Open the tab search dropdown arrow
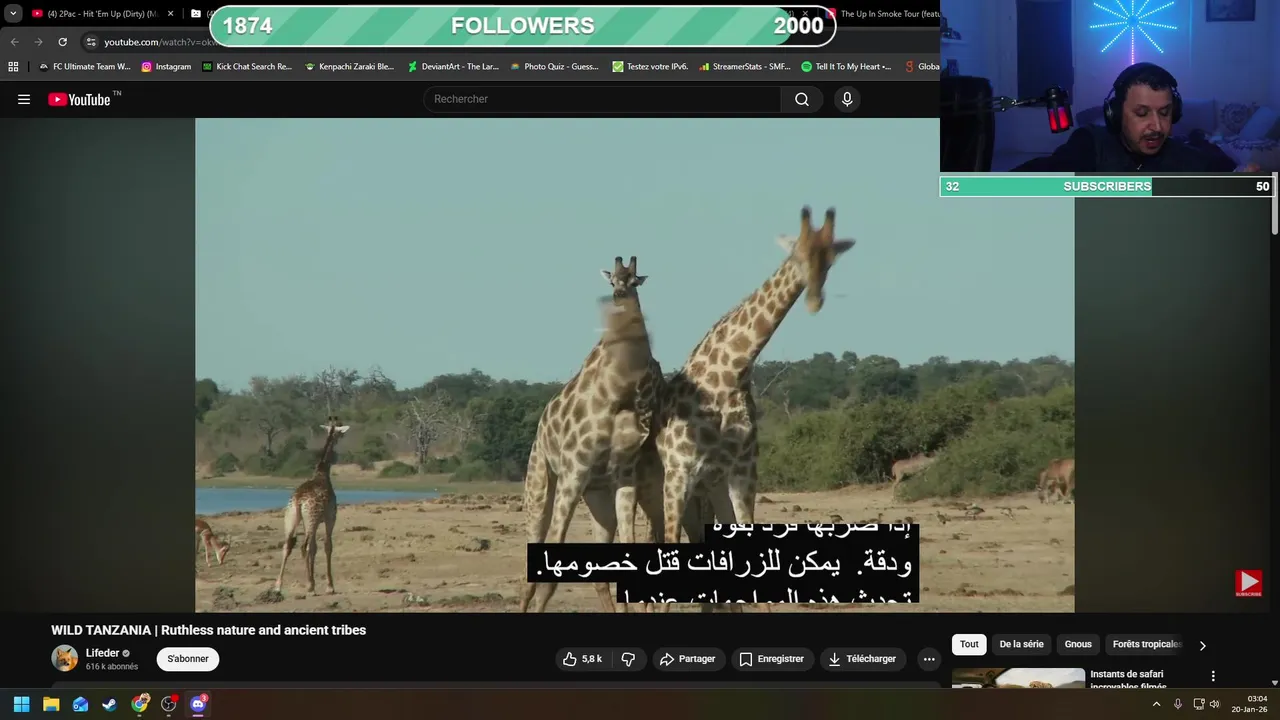The image size is (1280, 720). 13,14
